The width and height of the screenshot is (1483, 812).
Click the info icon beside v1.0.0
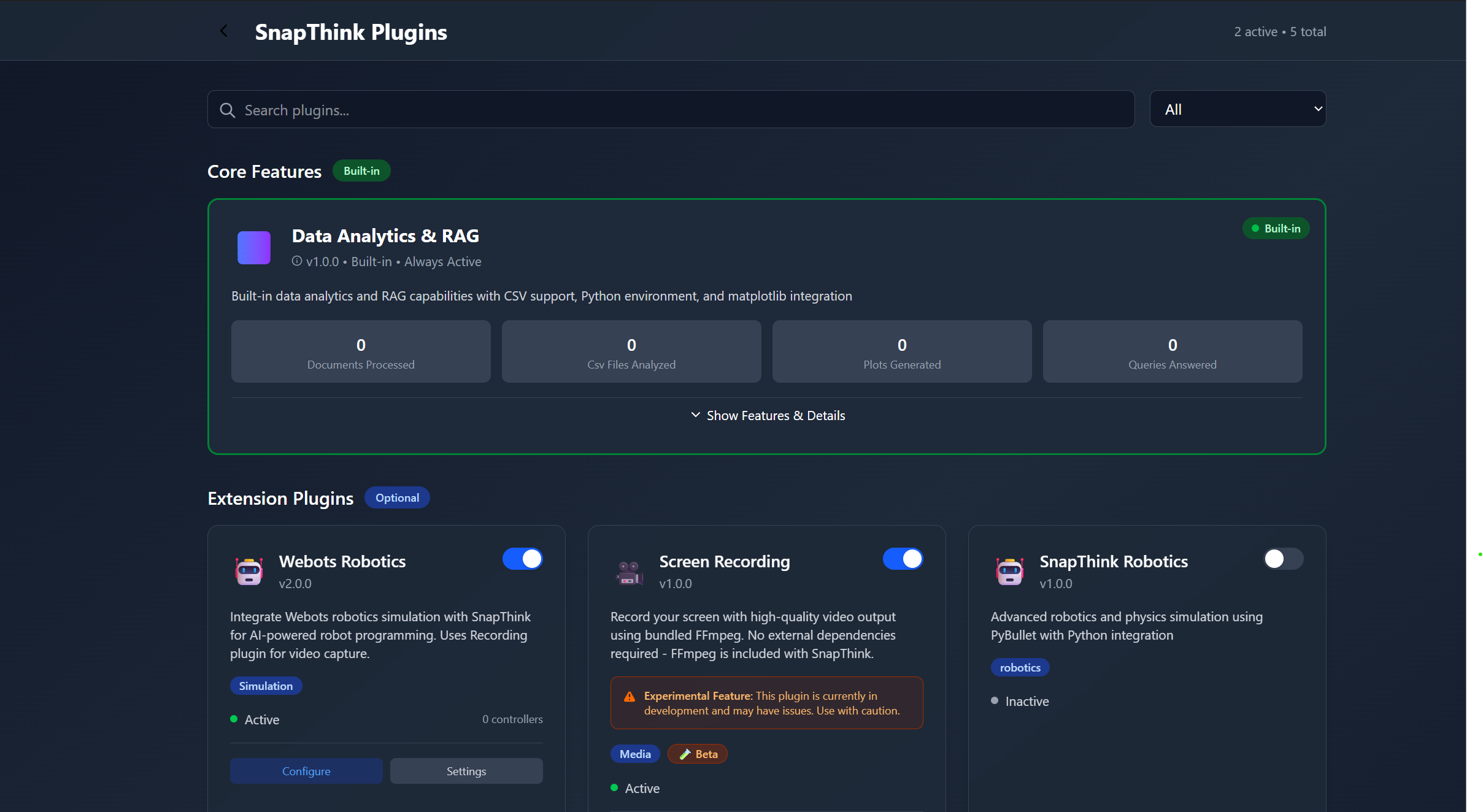(297, 261)
